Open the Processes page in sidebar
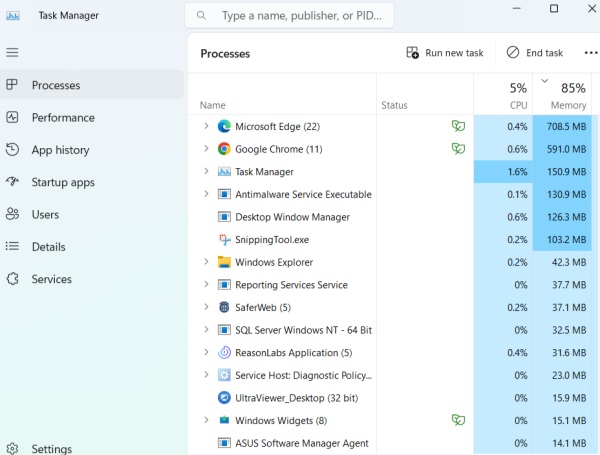Screen dimensions: 600x455 point(92,85)
